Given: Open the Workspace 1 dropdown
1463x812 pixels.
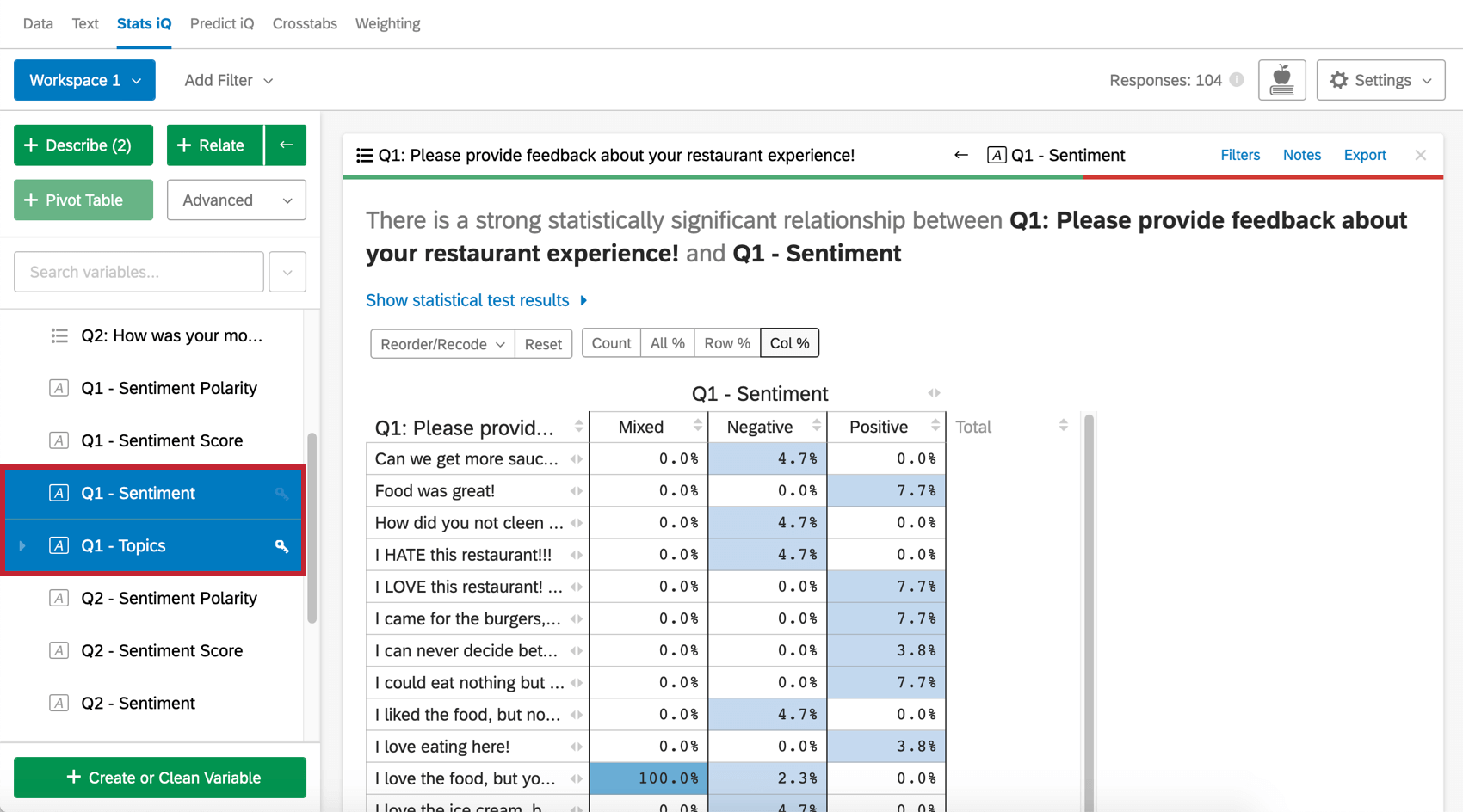Looking at the screenshot, I should coord(84,80).
